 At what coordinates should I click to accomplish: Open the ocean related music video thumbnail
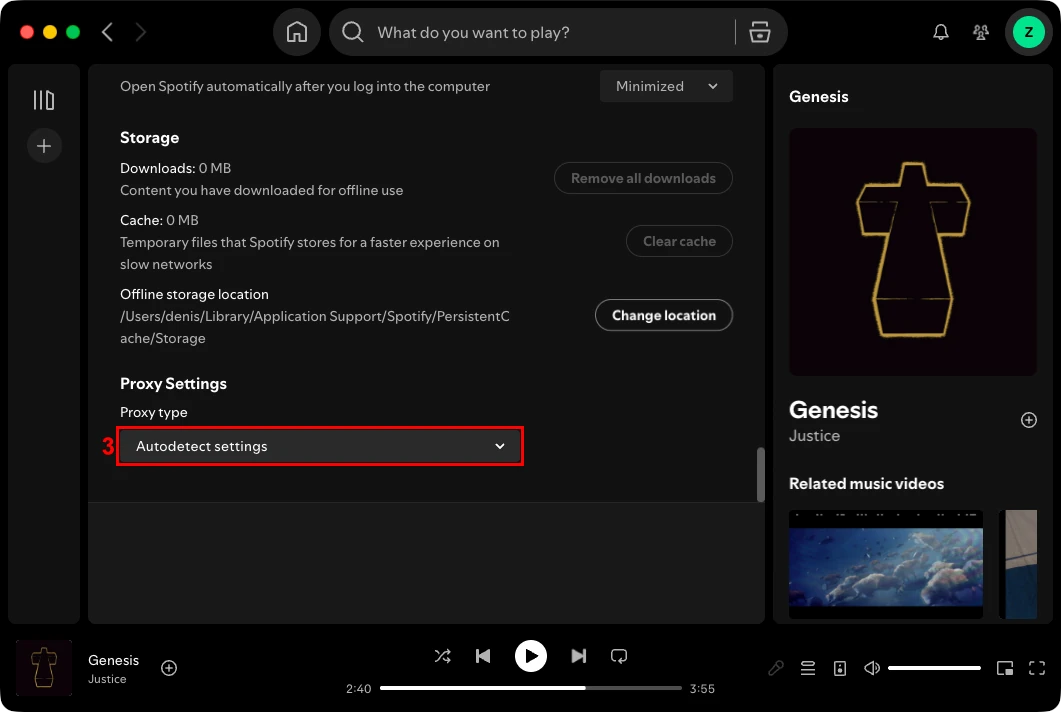tap(886, 564)
